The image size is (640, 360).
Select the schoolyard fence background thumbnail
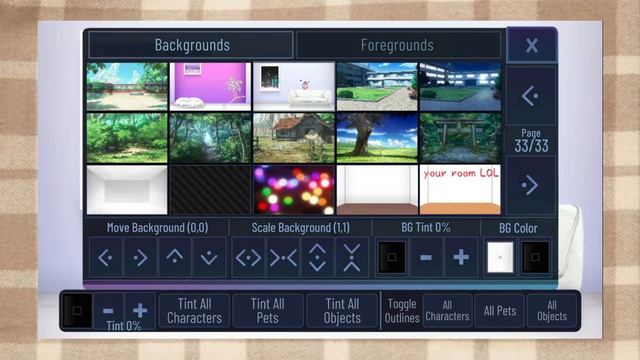pos(127,87)
